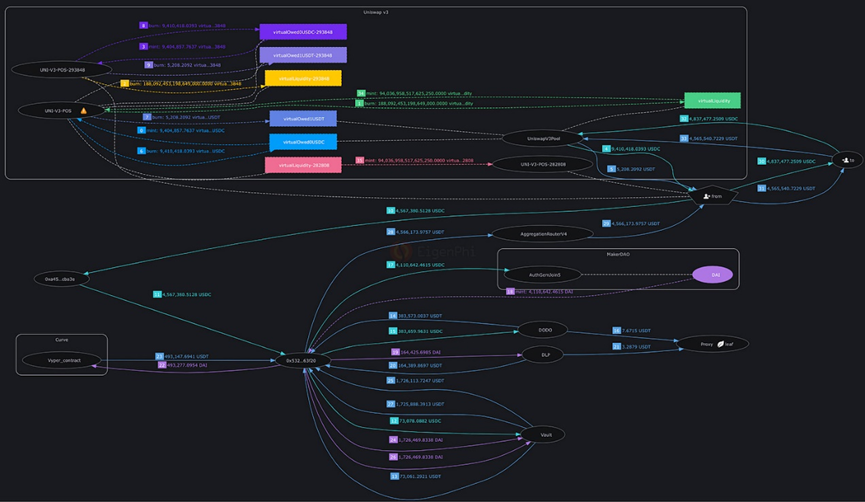Select the AggregationRouterV4 node
This screenshot has width=865, height=502.
(544, 234)
